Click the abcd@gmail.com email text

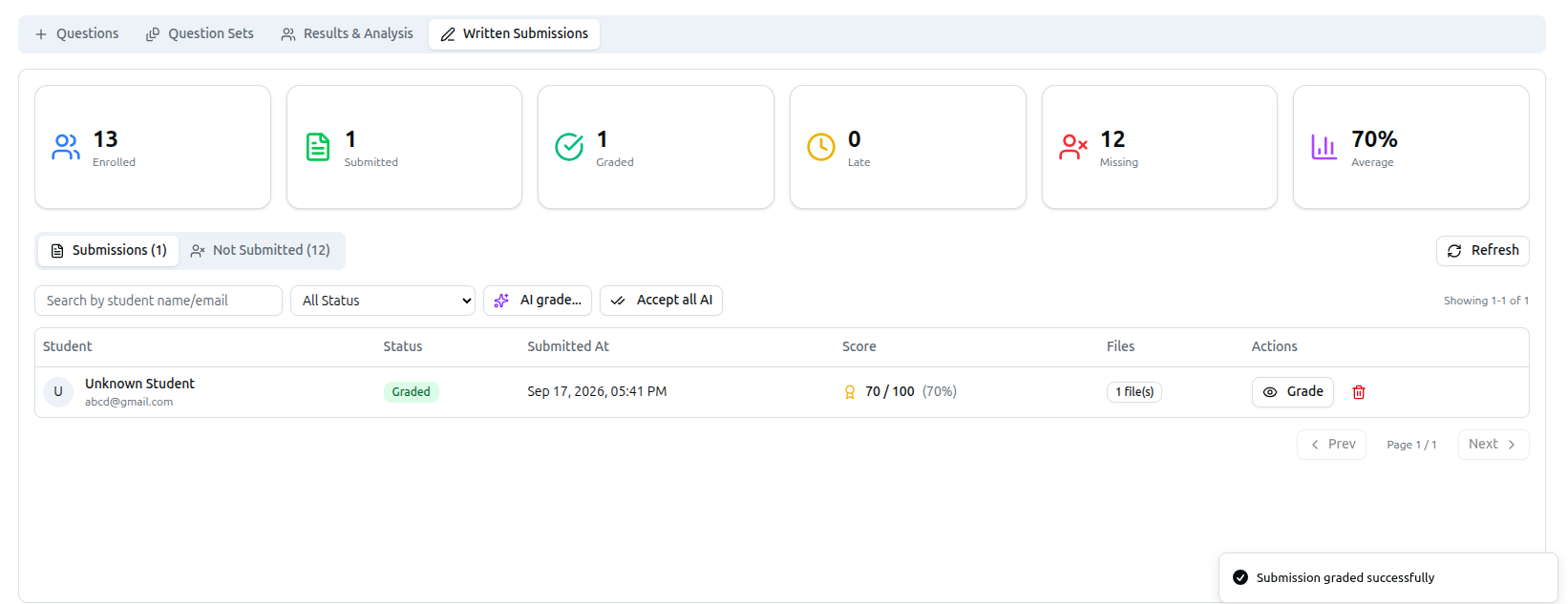(x=129, y=402)
